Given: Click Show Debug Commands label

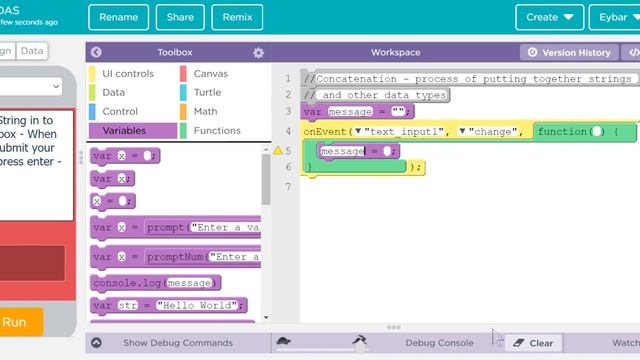Looking at the screenshot, I should (178, 343).
